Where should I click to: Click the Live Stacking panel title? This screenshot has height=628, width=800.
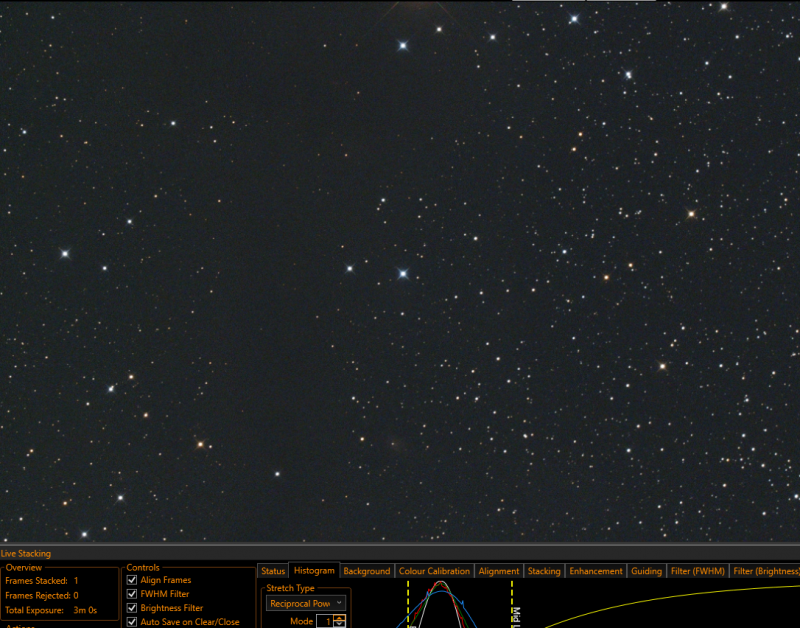[x=26, y=554]
